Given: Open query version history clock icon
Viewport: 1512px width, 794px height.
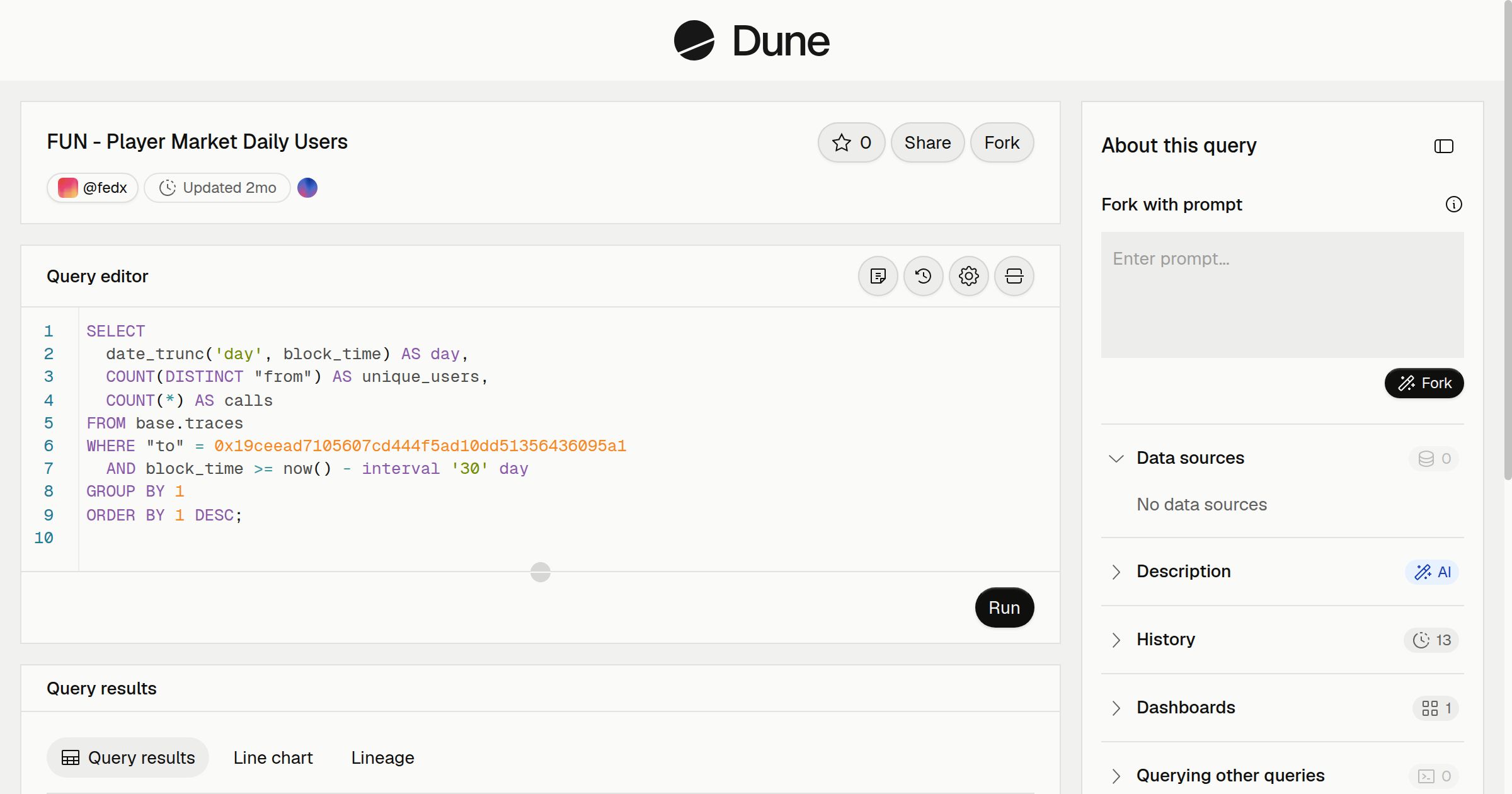Looking at the screenshot, I should click(923, 276).
